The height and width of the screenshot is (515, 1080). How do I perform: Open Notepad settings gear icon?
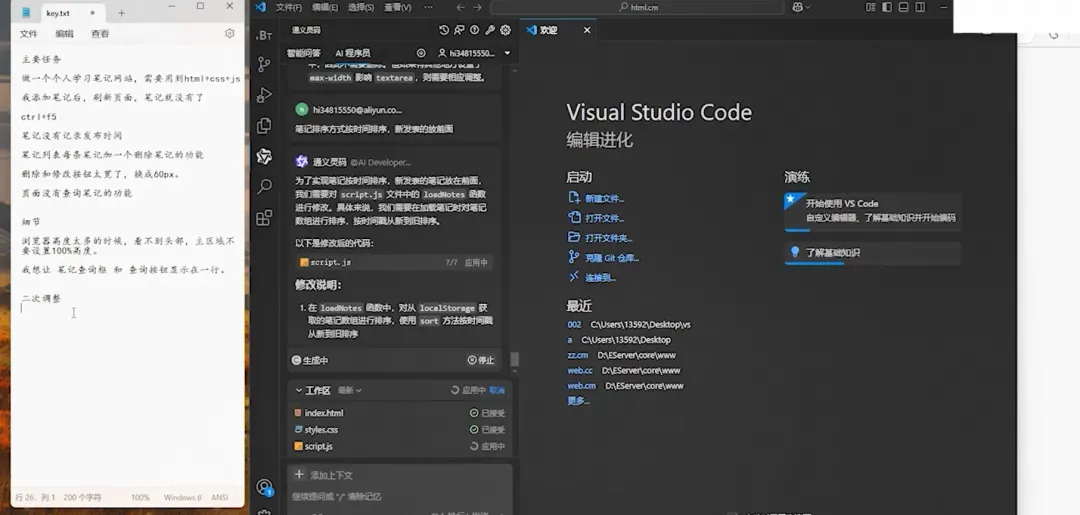tap(229, 33)
